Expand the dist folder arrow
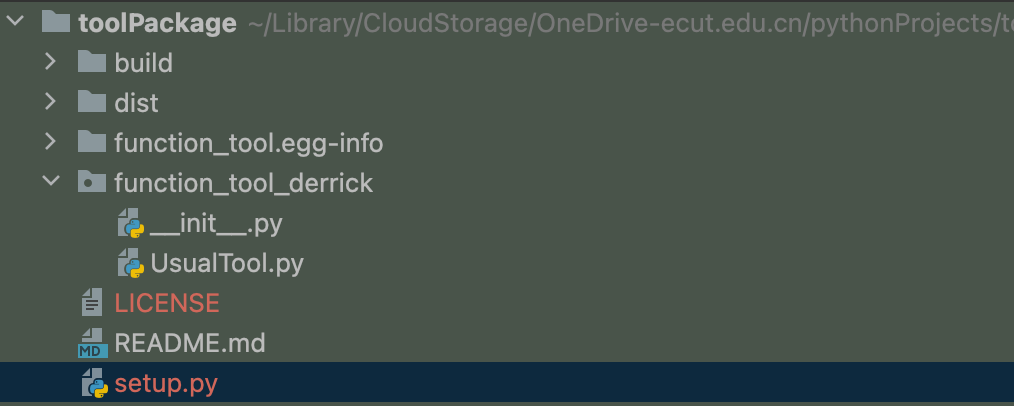1014x406 pixels. pyautogui.click(x=51, y=102)
